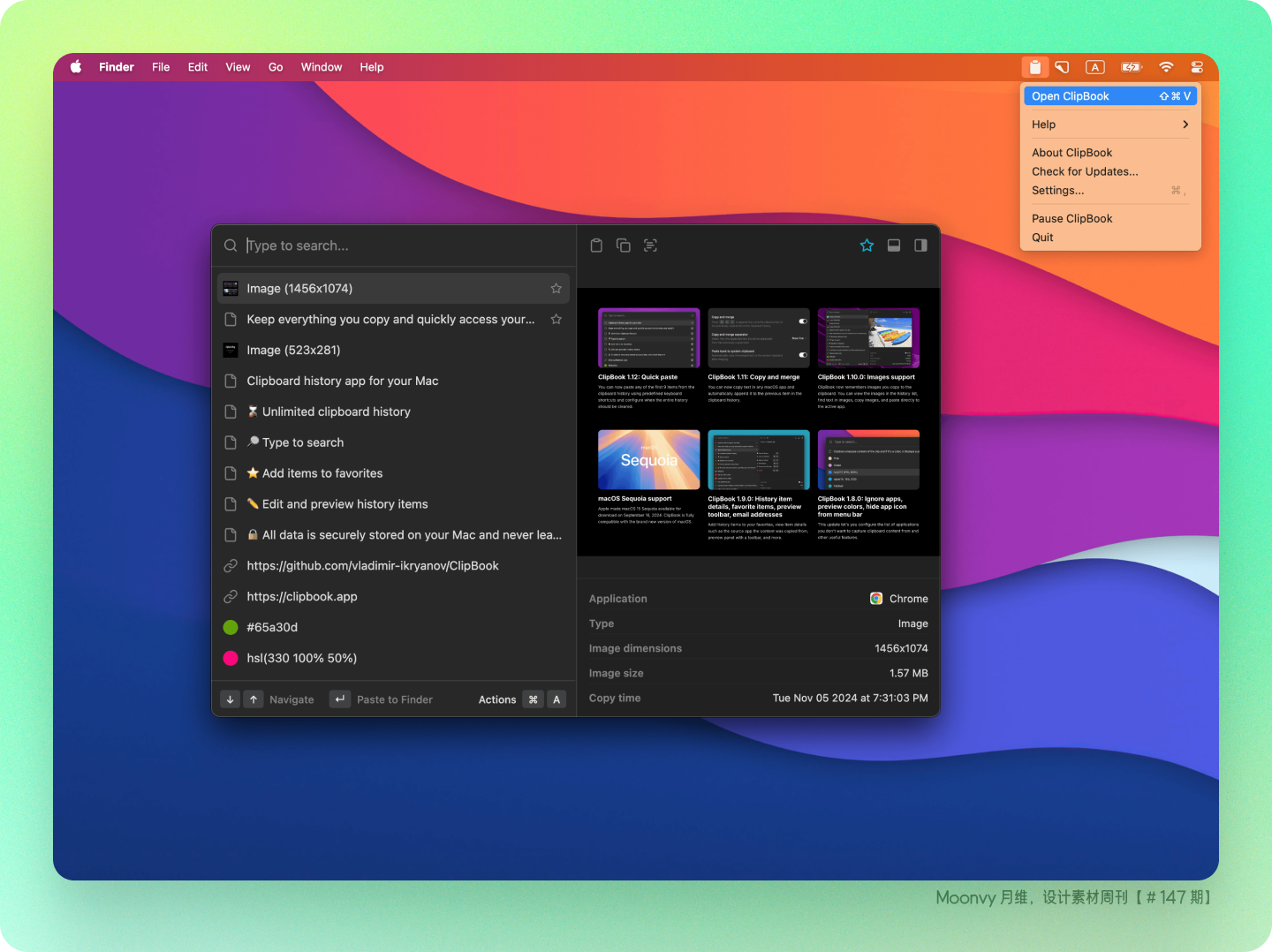Select 'Clipboard history app for your Mac' entry
This screenshot has height=952, width=1272.
coord(393,381)
